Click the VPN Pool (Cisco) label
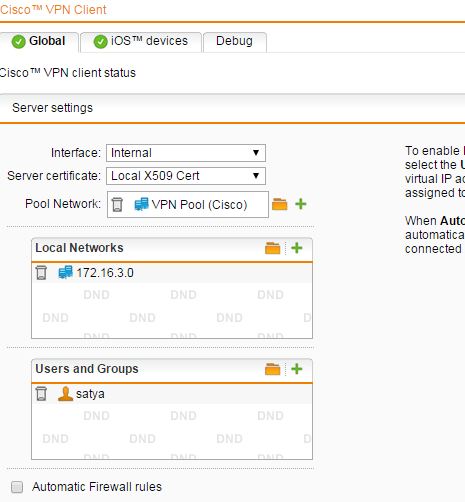 coord(199,204)
